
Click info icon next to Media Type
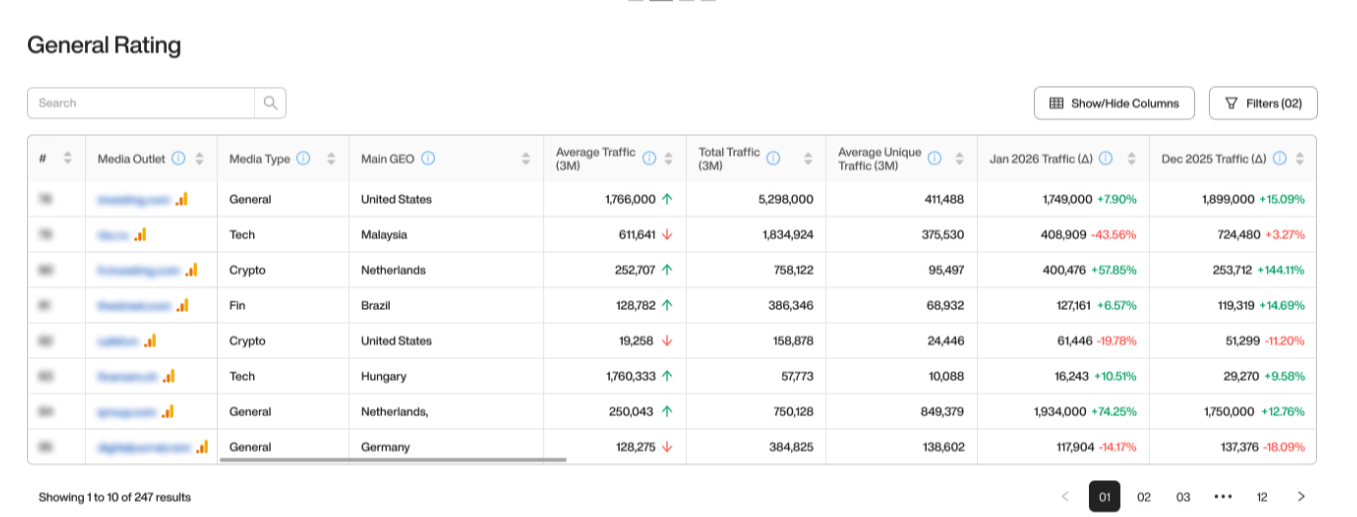tap(303, 158)
